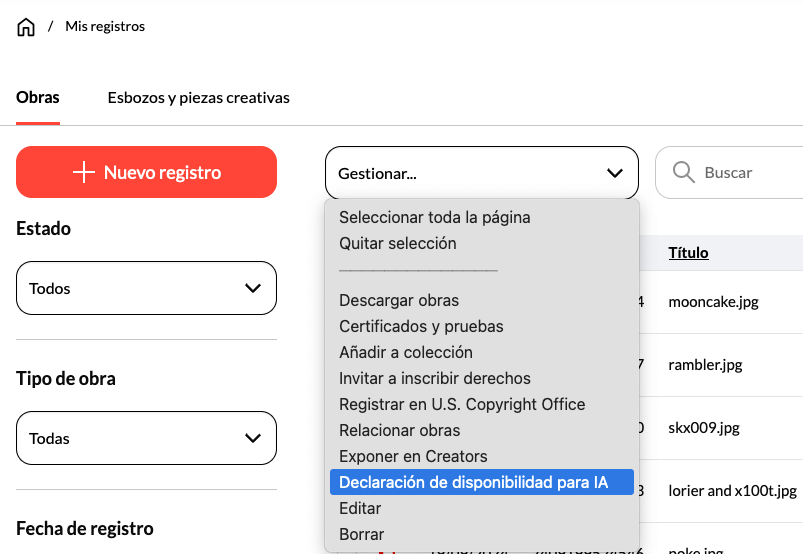Choose Seleccionar toda la página
Screen dimensions: 803x554
click(434, 217)
